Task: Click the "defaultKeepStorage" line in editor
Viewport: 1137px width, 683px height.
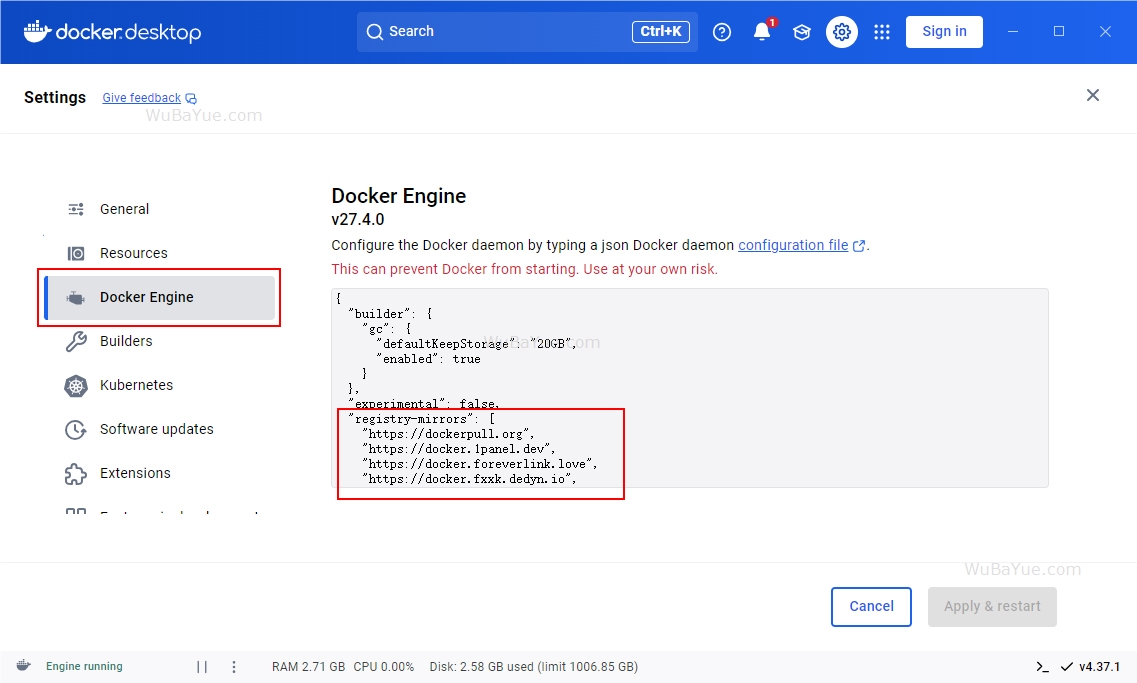Action: click(476, 344)
